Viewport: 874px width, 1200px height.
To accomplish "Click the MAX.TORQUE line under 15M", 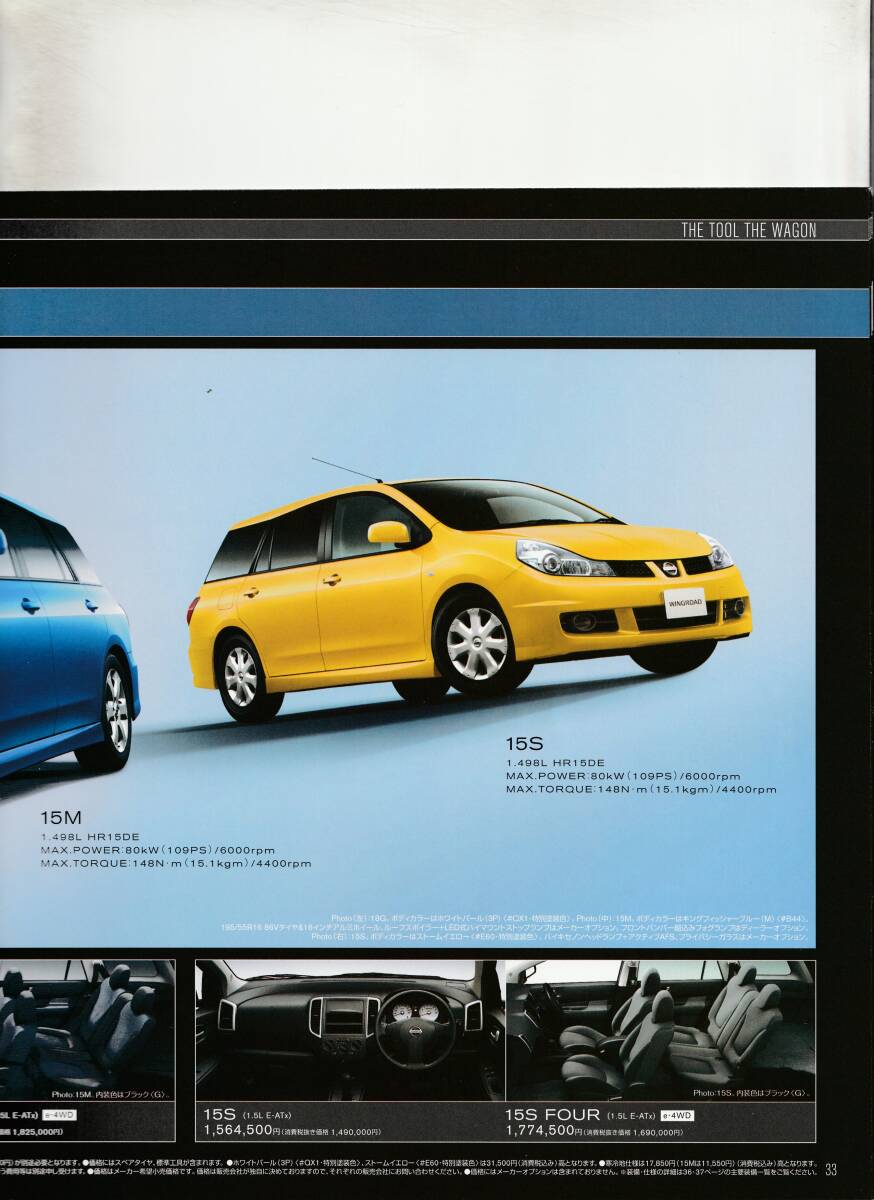I will (176, 863).
